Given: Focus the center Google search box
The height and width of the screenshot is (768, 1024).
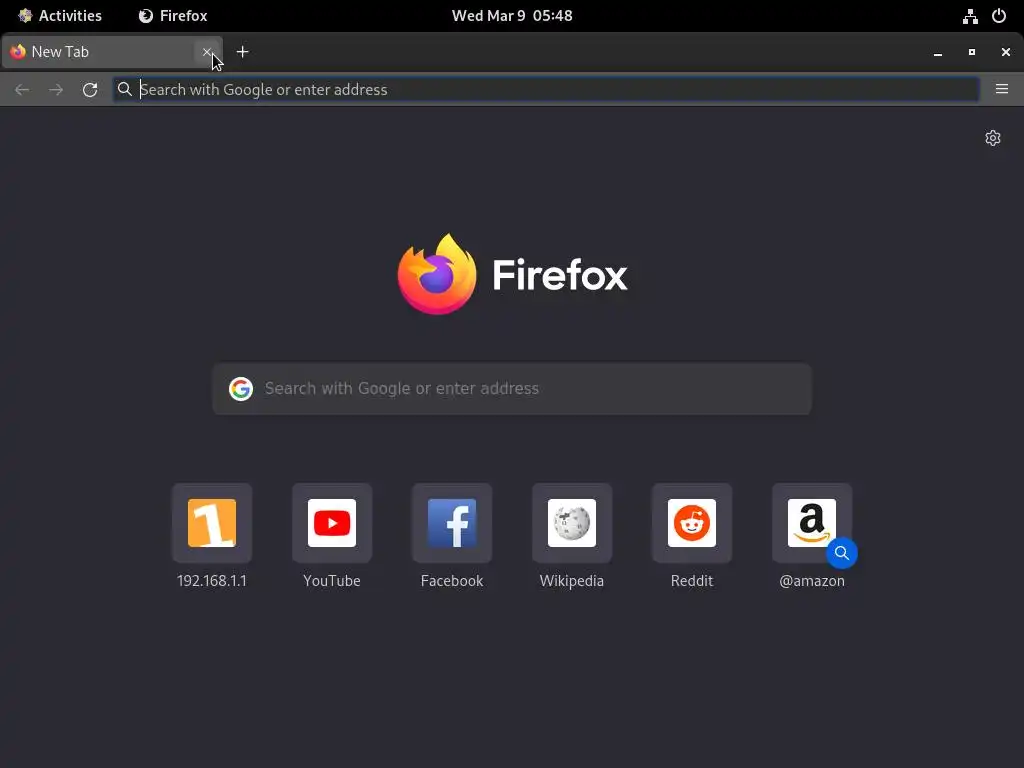Looking at the screenshot, I should pos(512,389).
